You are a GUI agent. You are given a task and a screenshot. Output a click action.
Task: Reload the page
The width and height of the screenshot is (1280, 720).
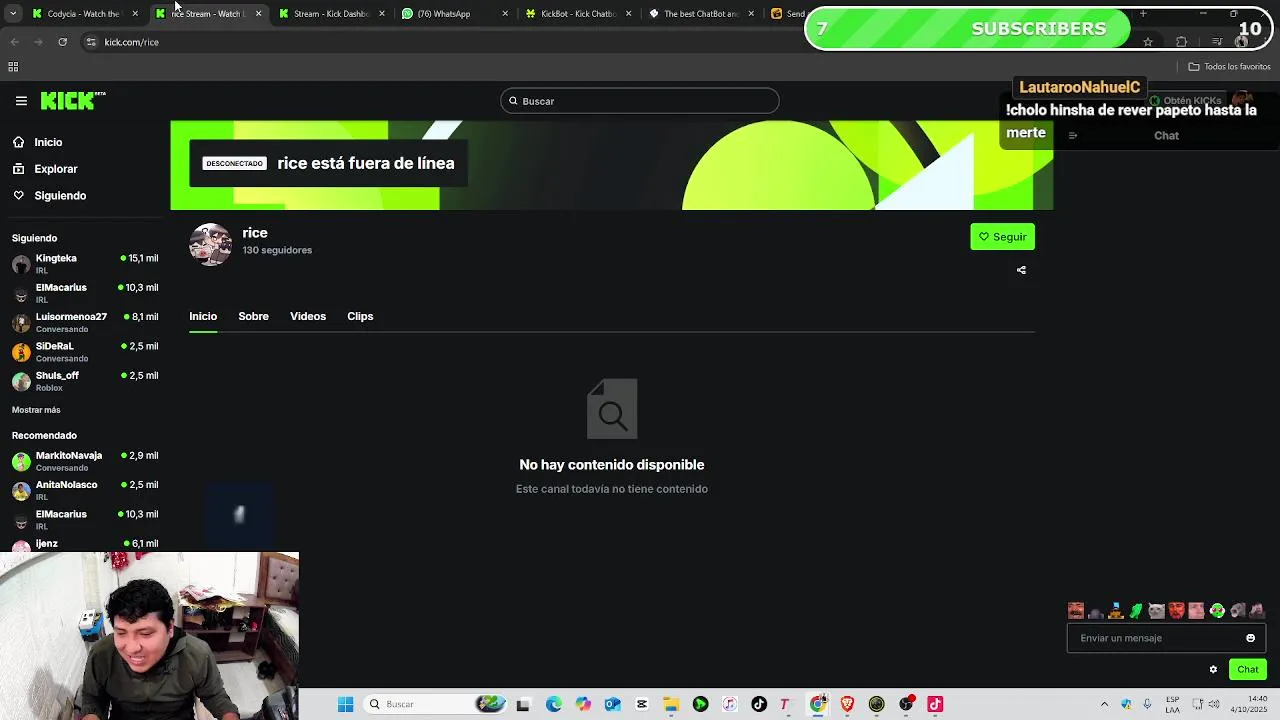(62, 42)
